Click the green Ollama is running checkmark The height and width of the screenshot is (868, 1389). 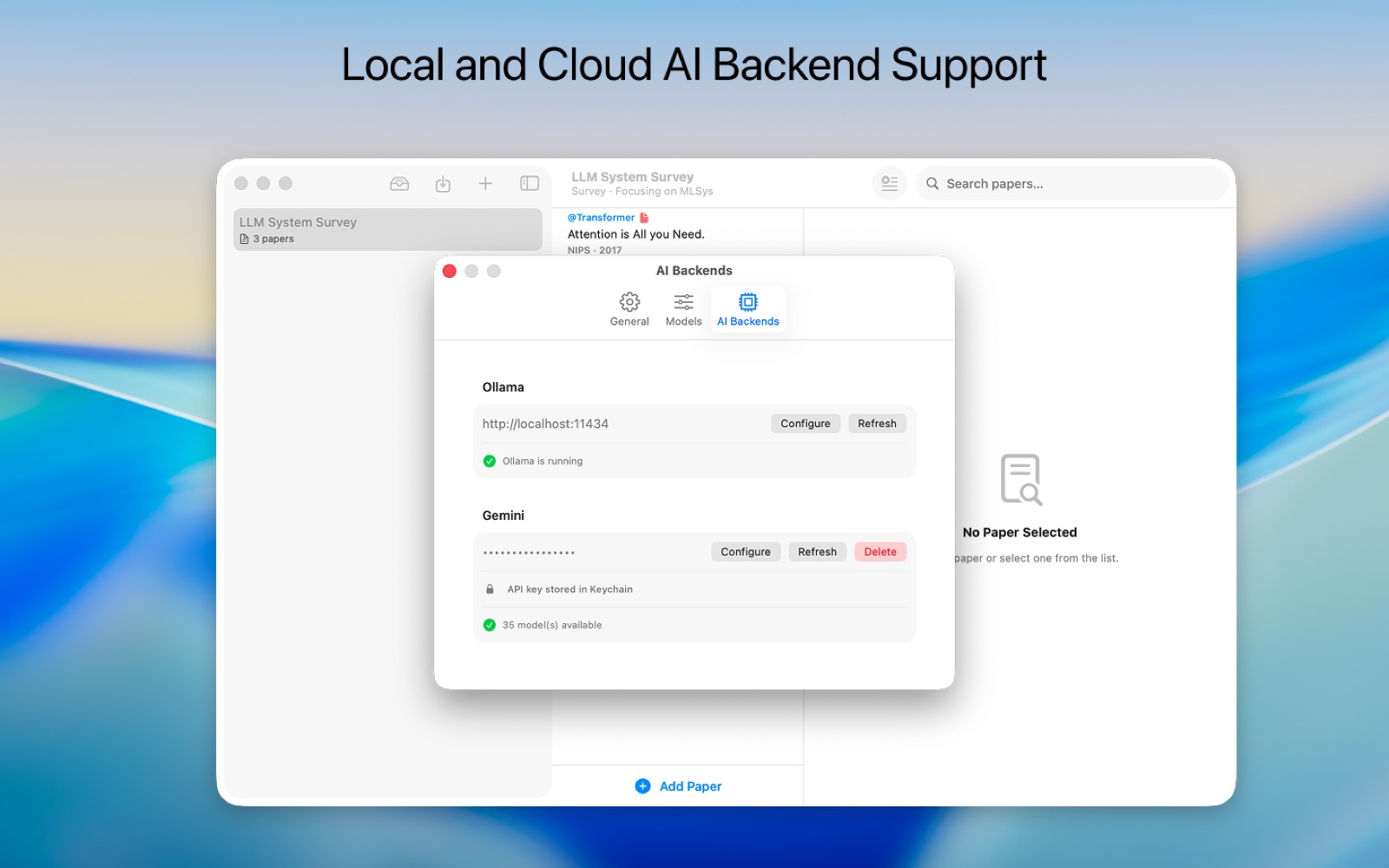click(x=490, y=461)
